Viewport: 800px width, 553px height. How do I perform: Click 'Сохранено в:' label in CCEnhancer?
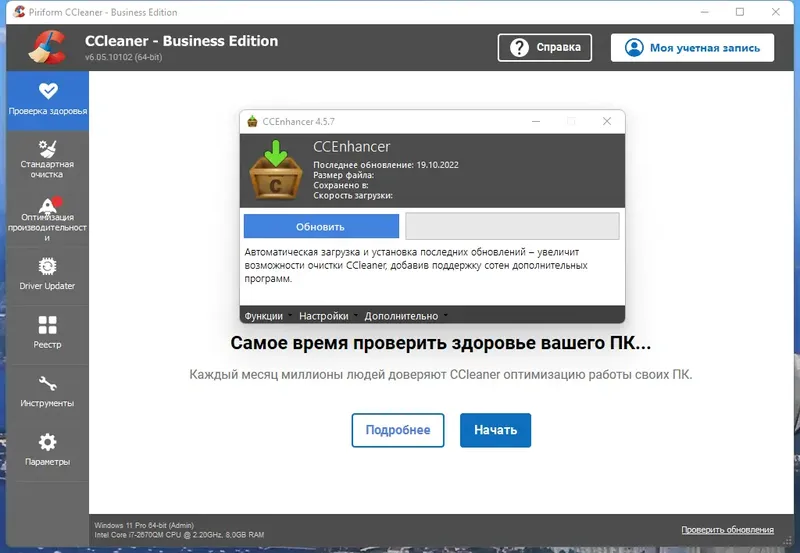tap(340, 185)
